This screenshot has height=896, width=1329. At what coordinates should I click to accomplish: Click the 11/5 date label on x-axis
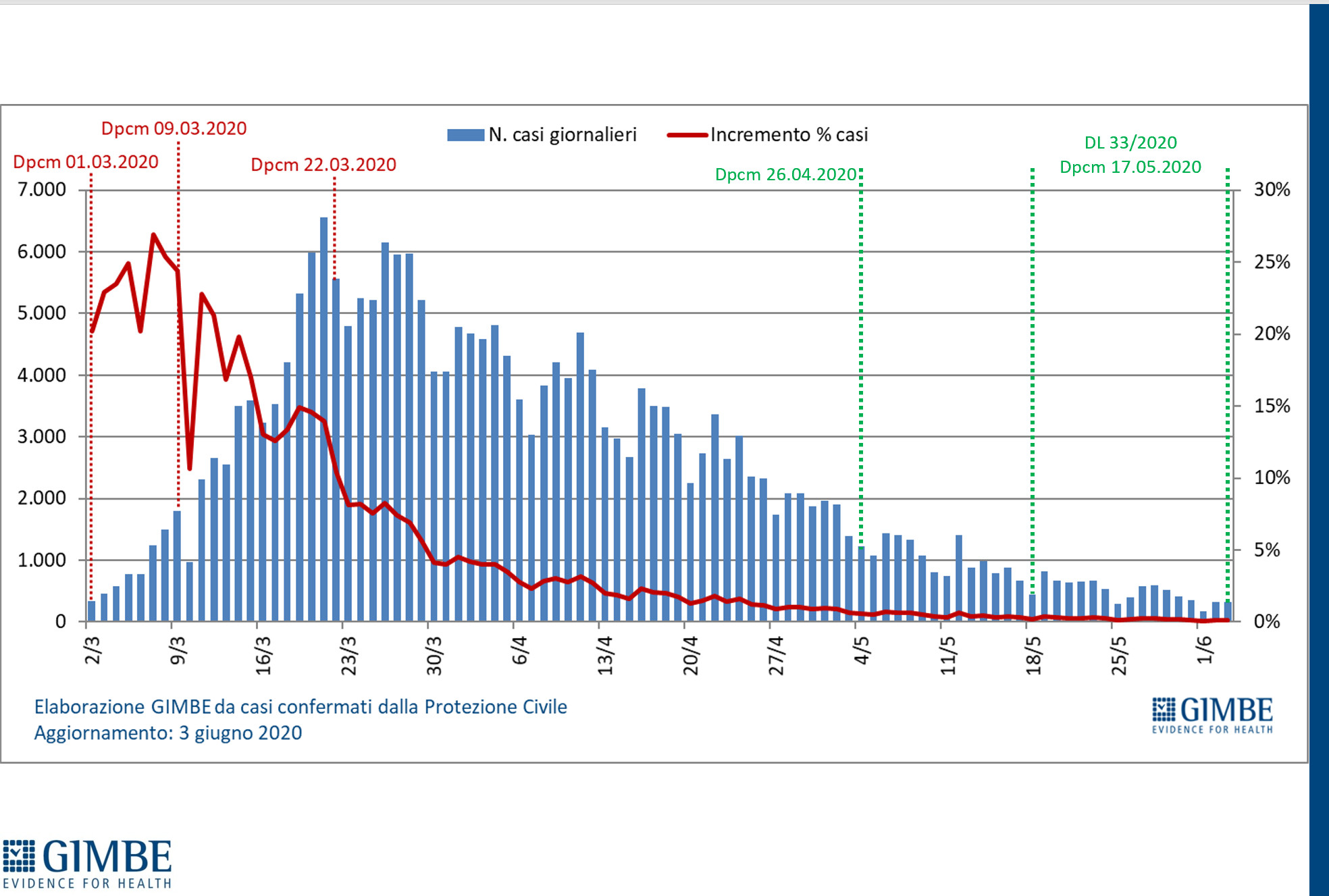click(x=948, y=655)
